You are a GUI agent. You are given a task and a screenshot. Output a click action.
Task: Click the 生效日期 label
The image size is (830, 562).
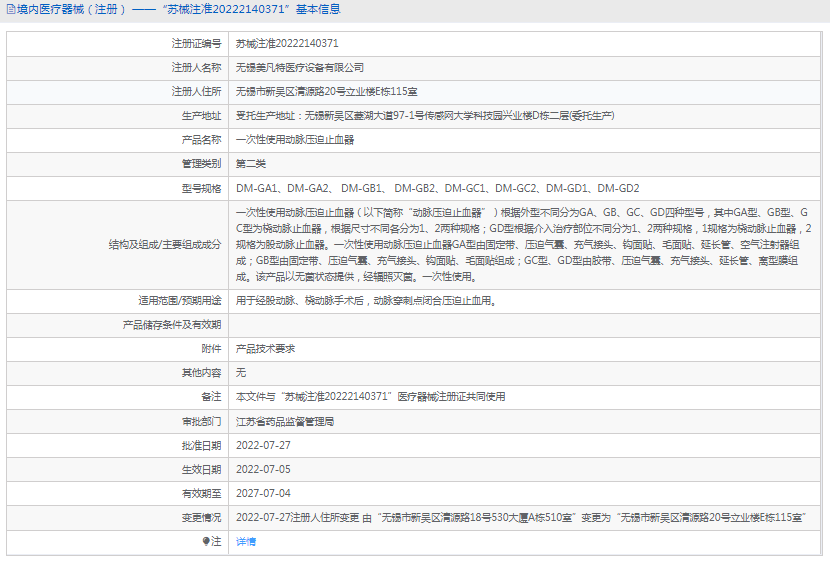(201, 469)
